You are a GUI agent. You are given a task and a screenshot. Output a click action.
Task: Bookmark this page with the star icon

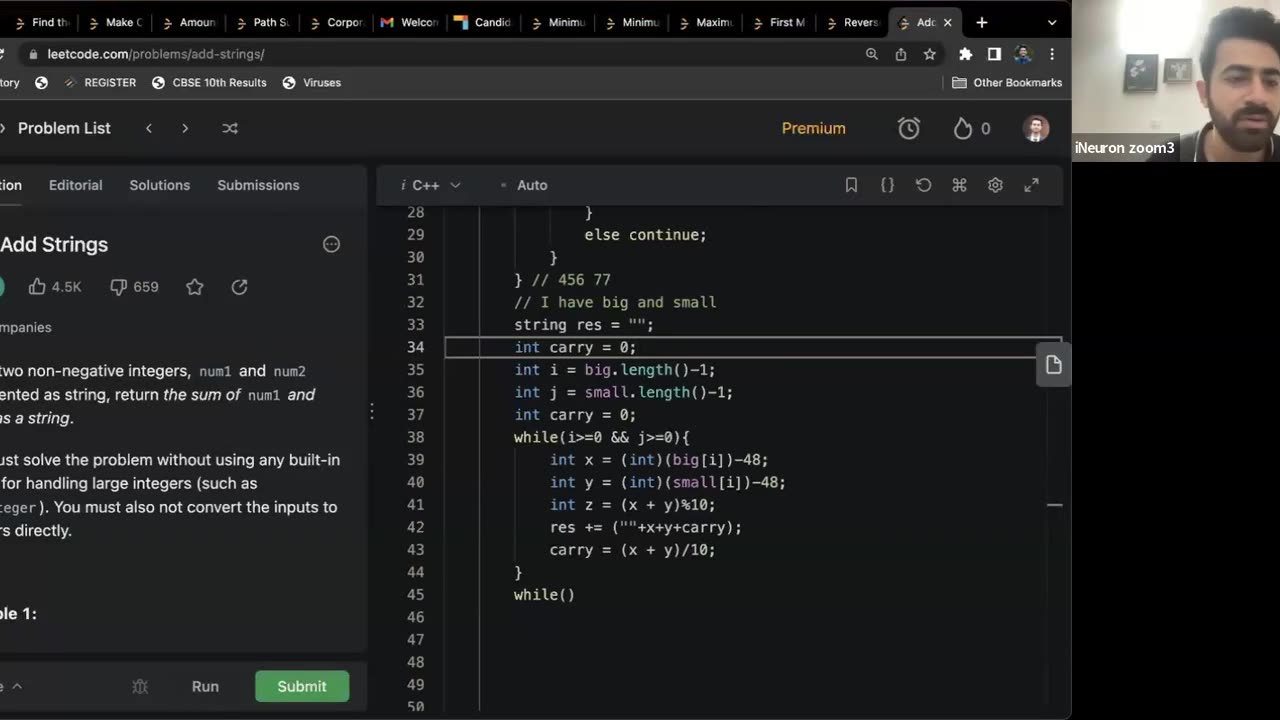tap(930, 54)
